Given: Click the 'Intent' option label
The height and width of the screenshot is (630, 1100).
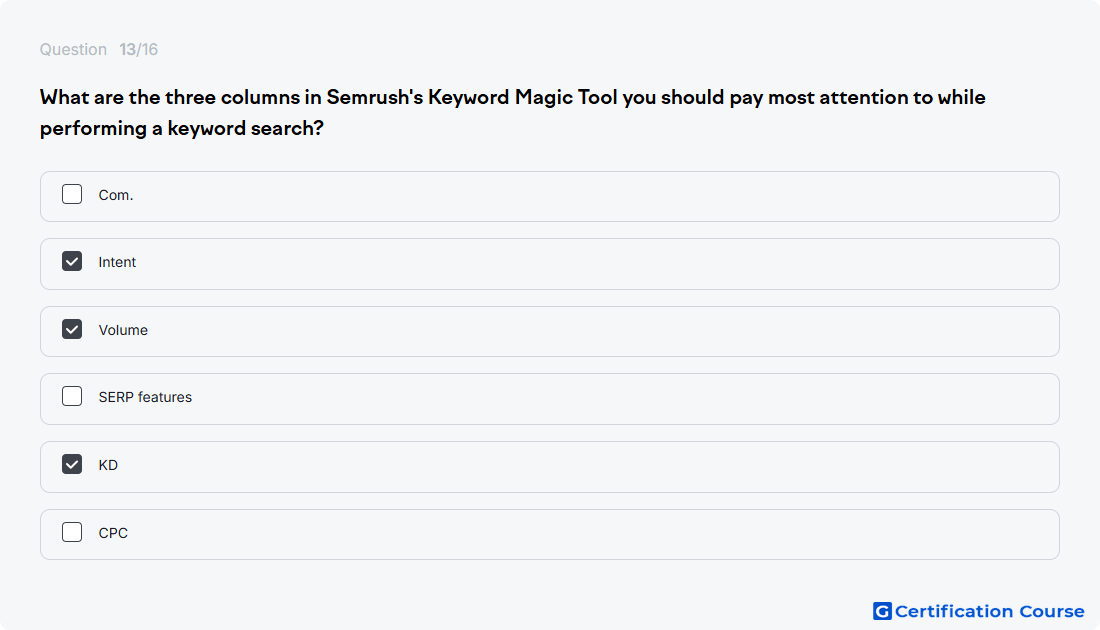Looking at the screenshot, I should 117,262.
